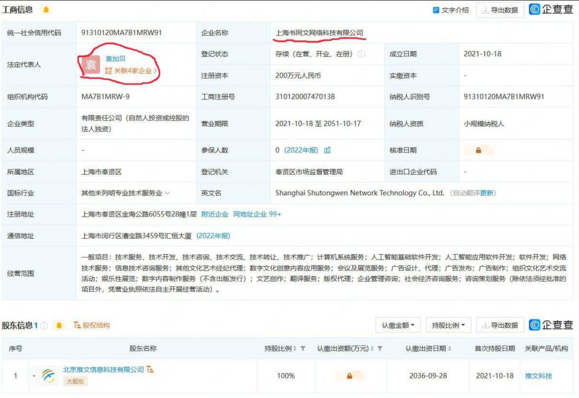The height and width of the screenshot is (398, 579).
Task: Click the 企查查 logo in the 股东信息 section
Action: point(551,325)
